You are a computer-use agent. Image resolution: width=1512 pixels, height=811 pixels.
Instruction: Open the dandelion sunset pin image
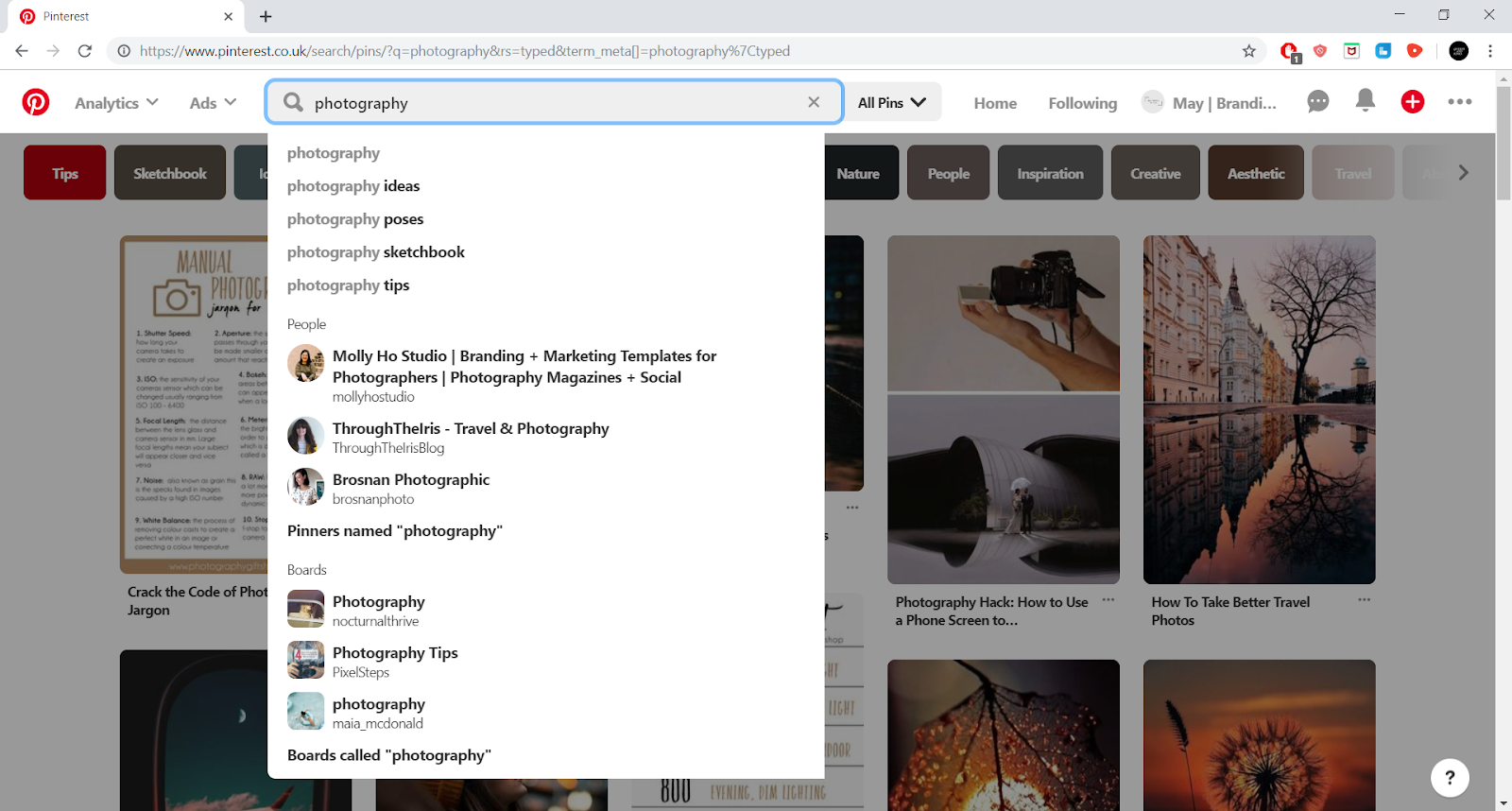(1260, 735)
